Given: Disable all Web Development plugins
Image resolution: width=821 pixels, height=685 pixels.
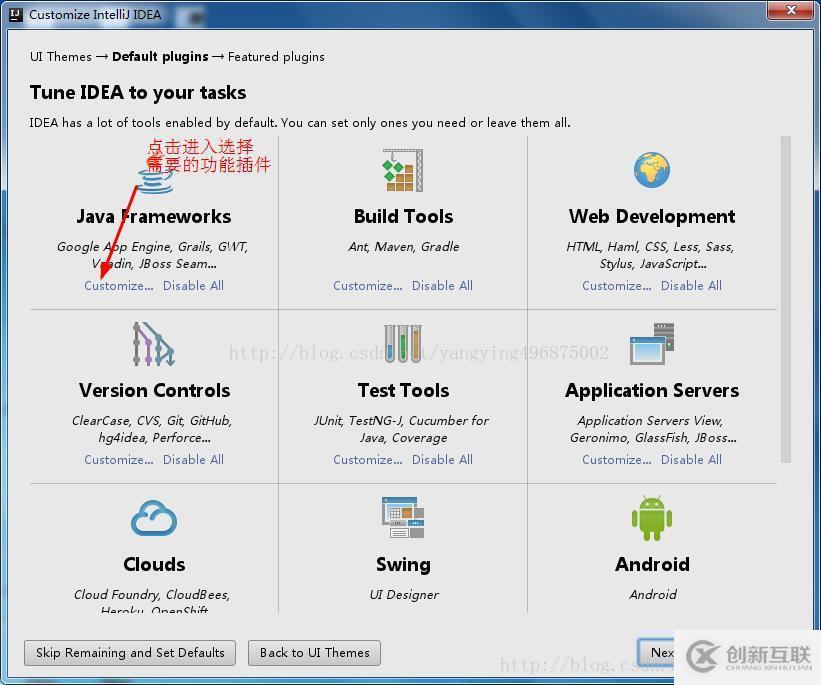Looking at the screenshot, I should (x=691, y=286).
